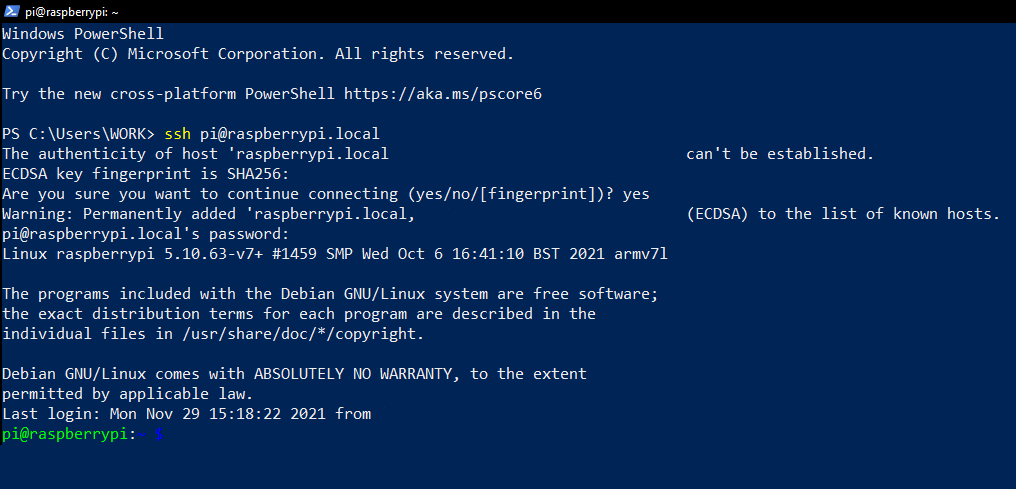Click the yellow ssh command word
Image resolution: width=1016 pixels, height=489 pixels.
click(178, 134)
